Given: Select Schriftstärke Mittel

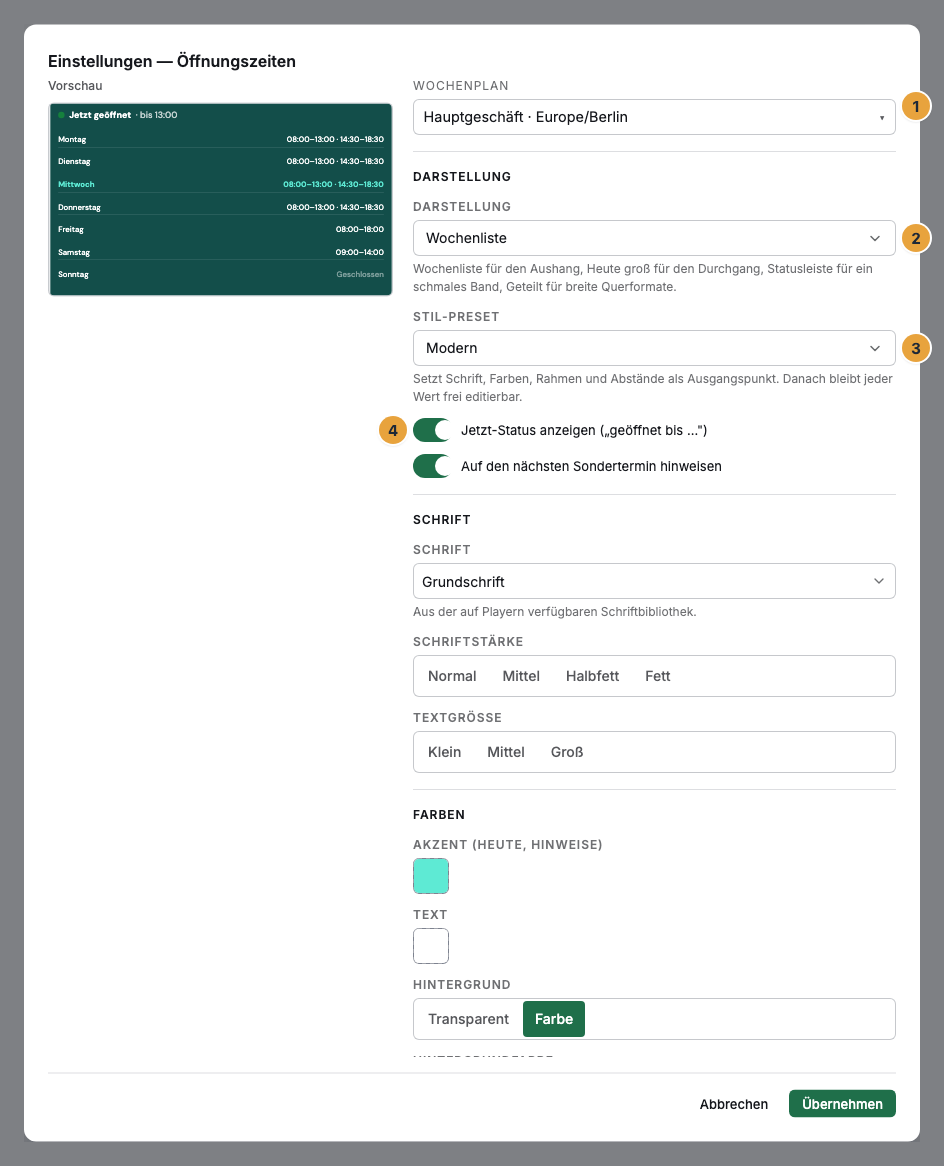Looking at the screenshot, I should [521, 676].
